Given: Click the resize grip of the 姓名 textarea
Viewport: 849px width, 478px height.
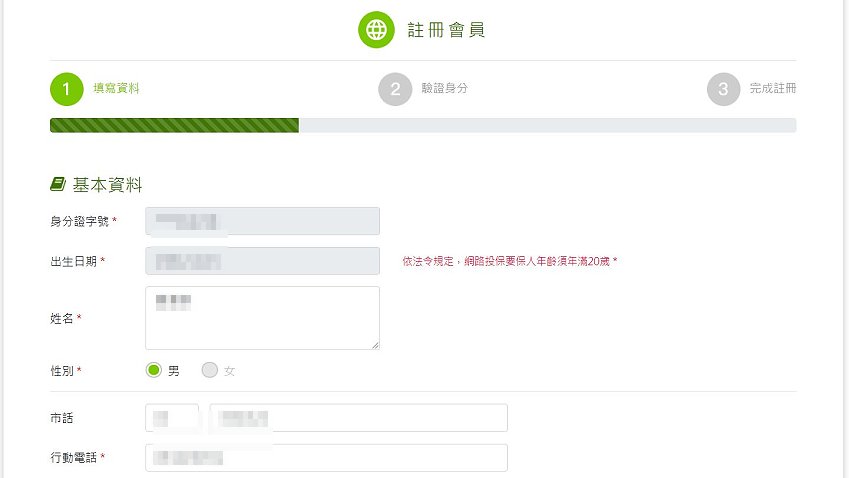Looking at the screenshot, I should click(x=375, y=345).
